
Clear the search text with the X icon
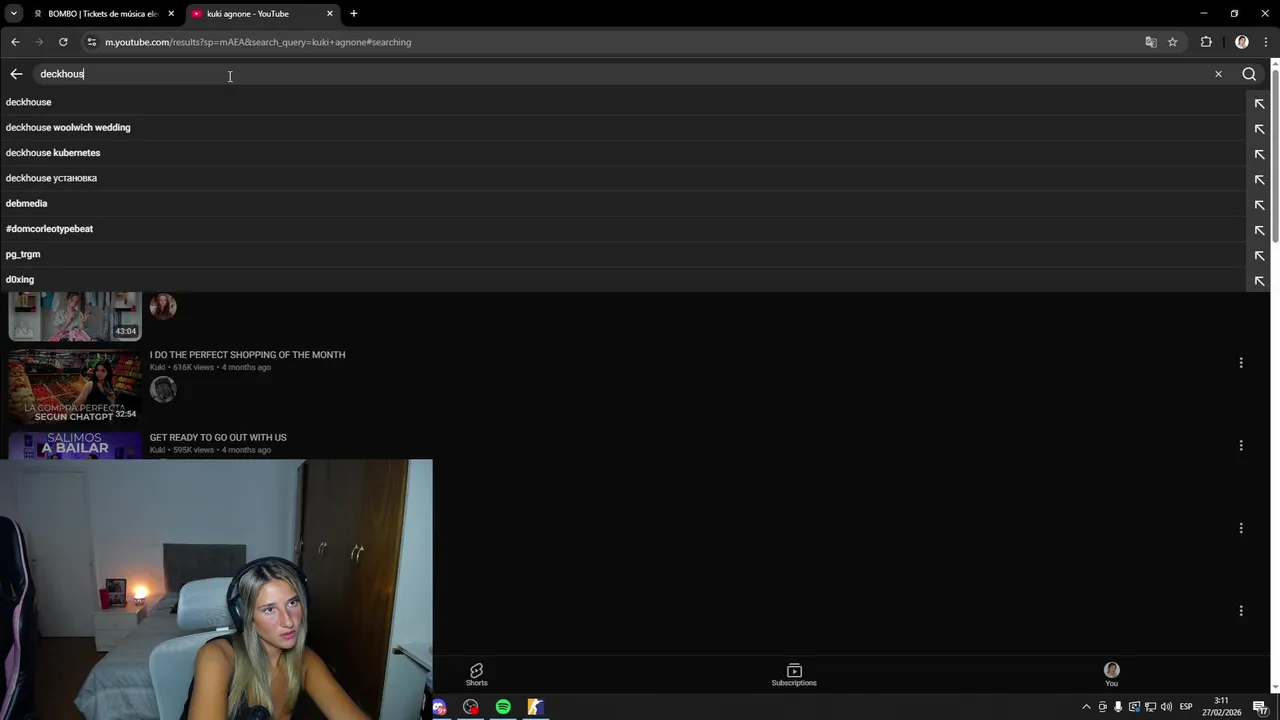click(1218, 74)
